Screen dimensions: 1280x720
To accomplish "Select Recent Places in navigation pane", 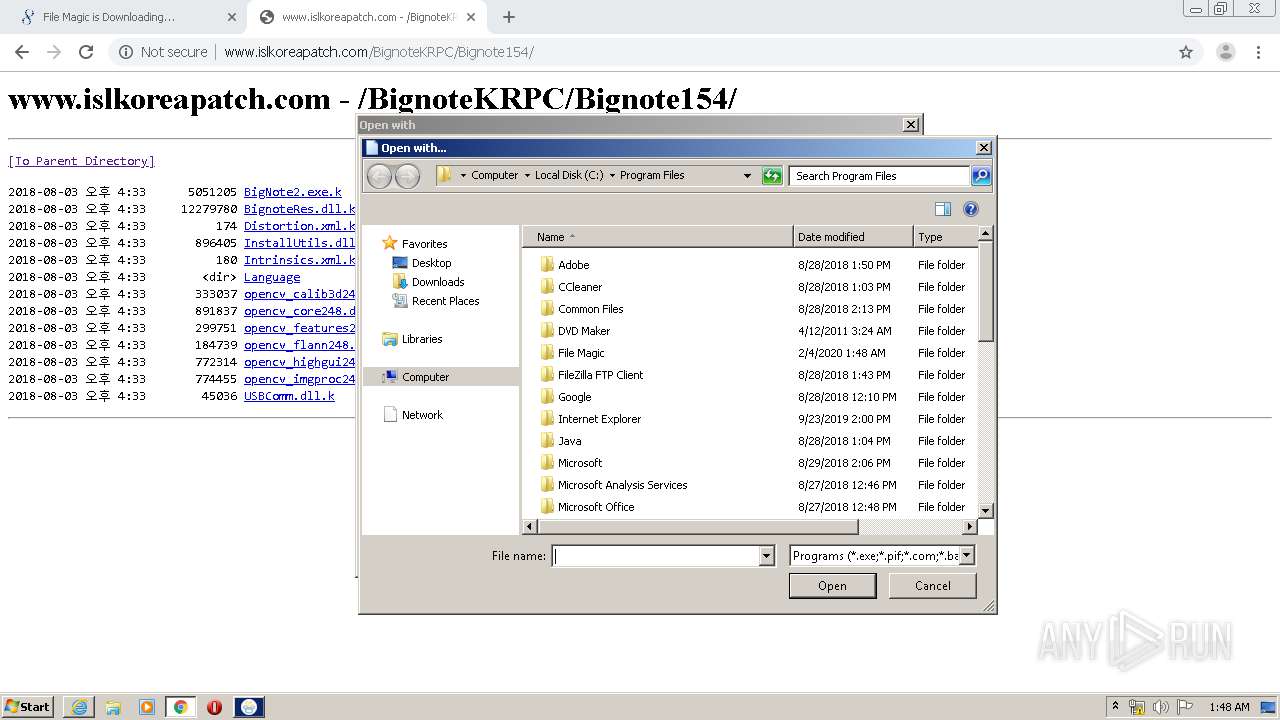I will click(445, 301).
